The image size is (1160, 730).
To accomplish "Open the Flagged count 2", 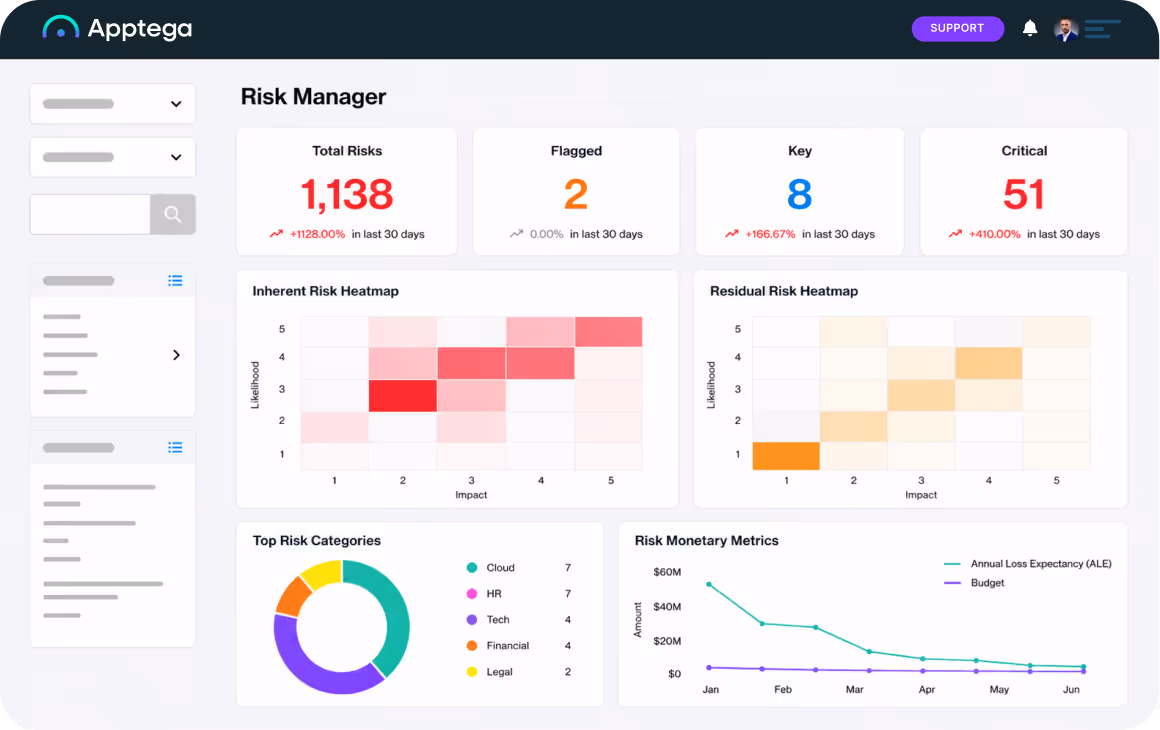I will pos(576,195).
